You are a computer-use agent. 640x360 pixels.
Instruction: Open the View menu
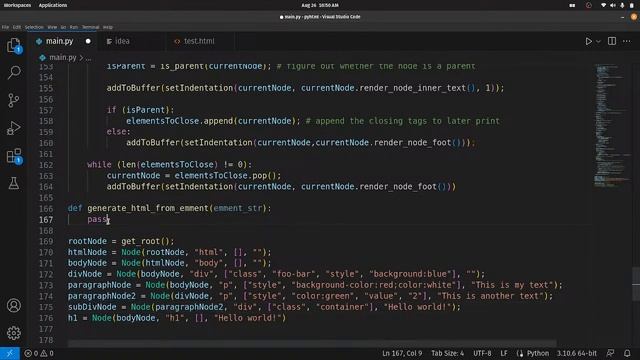click(x=52, y=27)
